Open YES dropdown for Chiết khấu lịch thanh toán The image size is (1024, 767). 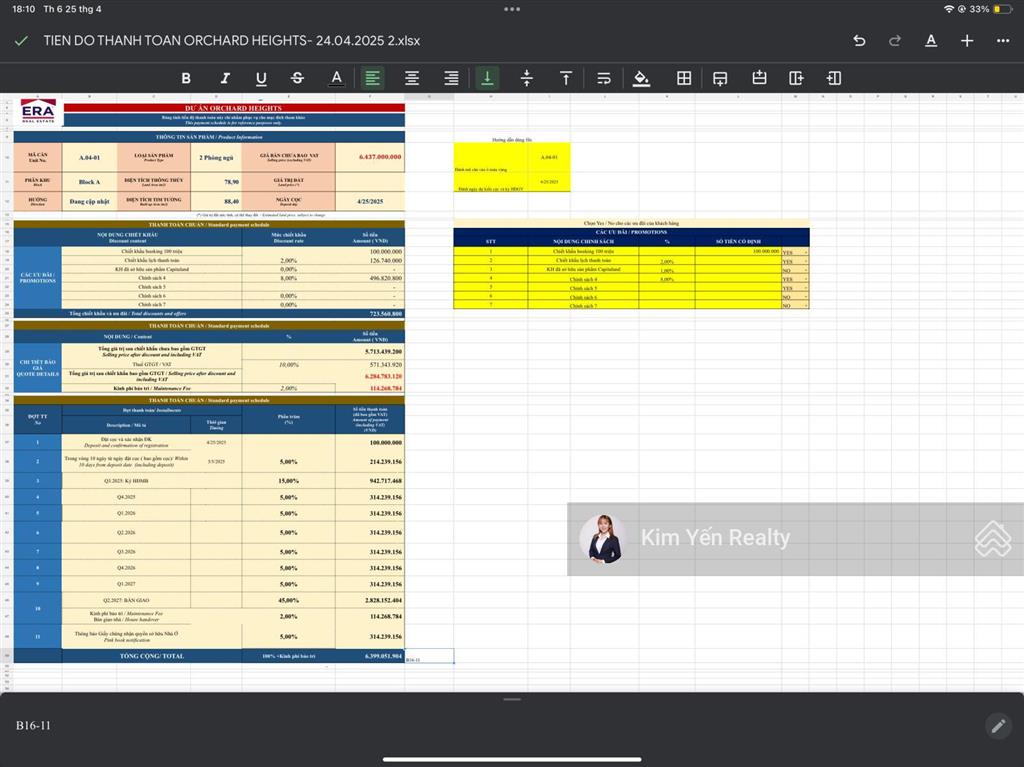coord(795,261)
